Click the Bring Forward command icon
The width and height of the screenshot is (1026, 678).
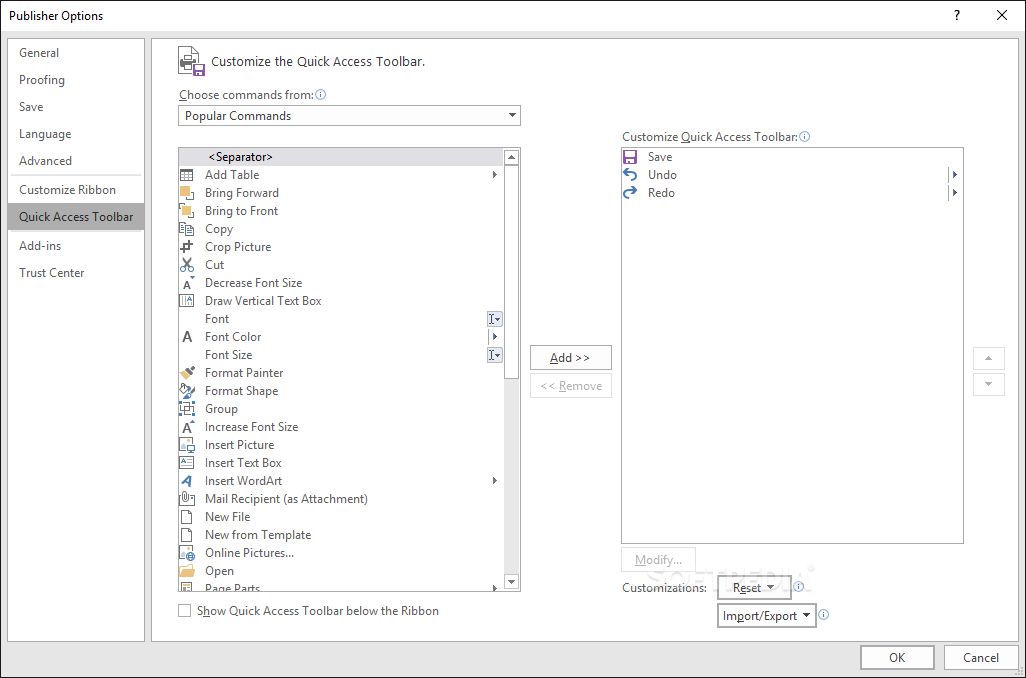(x=186, y=193)
